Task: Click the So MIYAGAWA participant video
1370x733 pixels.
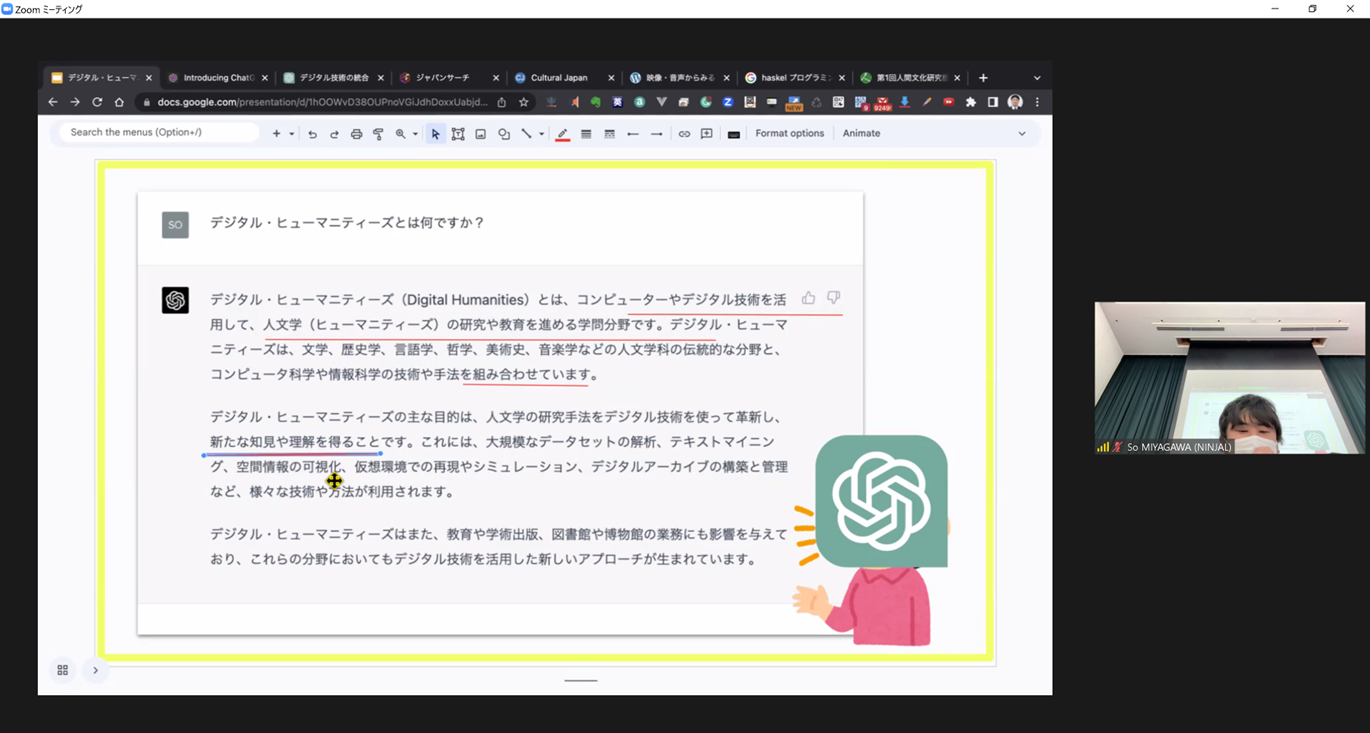Action: 1229,378
